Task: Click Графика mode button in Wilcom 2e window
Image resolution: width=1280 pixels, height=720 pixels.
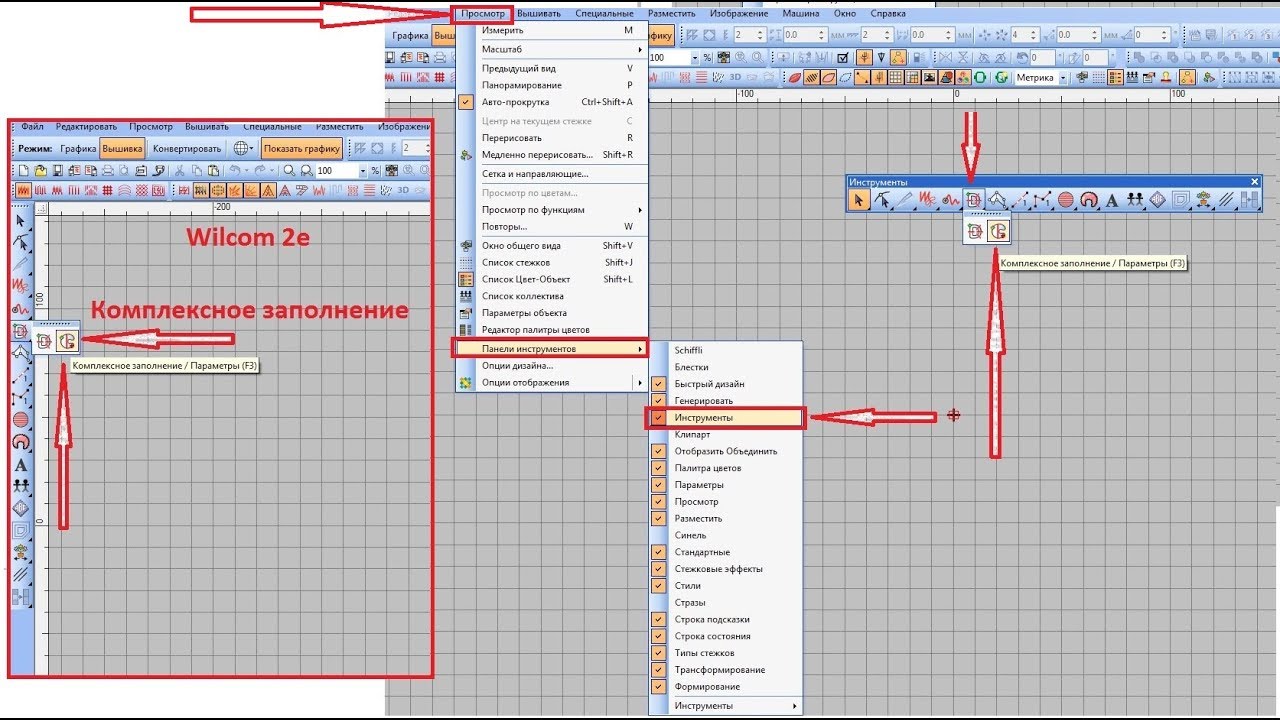Action: pyautogui.click(x=78, y=148)
